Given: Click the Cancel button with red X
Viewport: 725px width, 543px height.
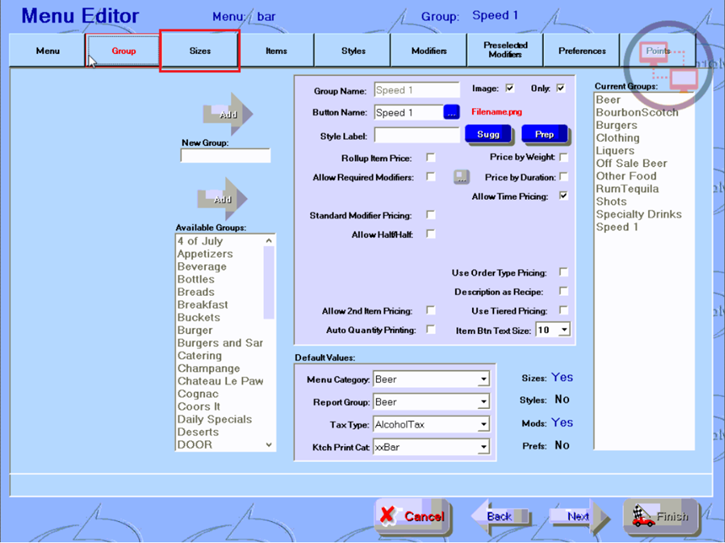Looking at the screenshot, I should (412, 516).
